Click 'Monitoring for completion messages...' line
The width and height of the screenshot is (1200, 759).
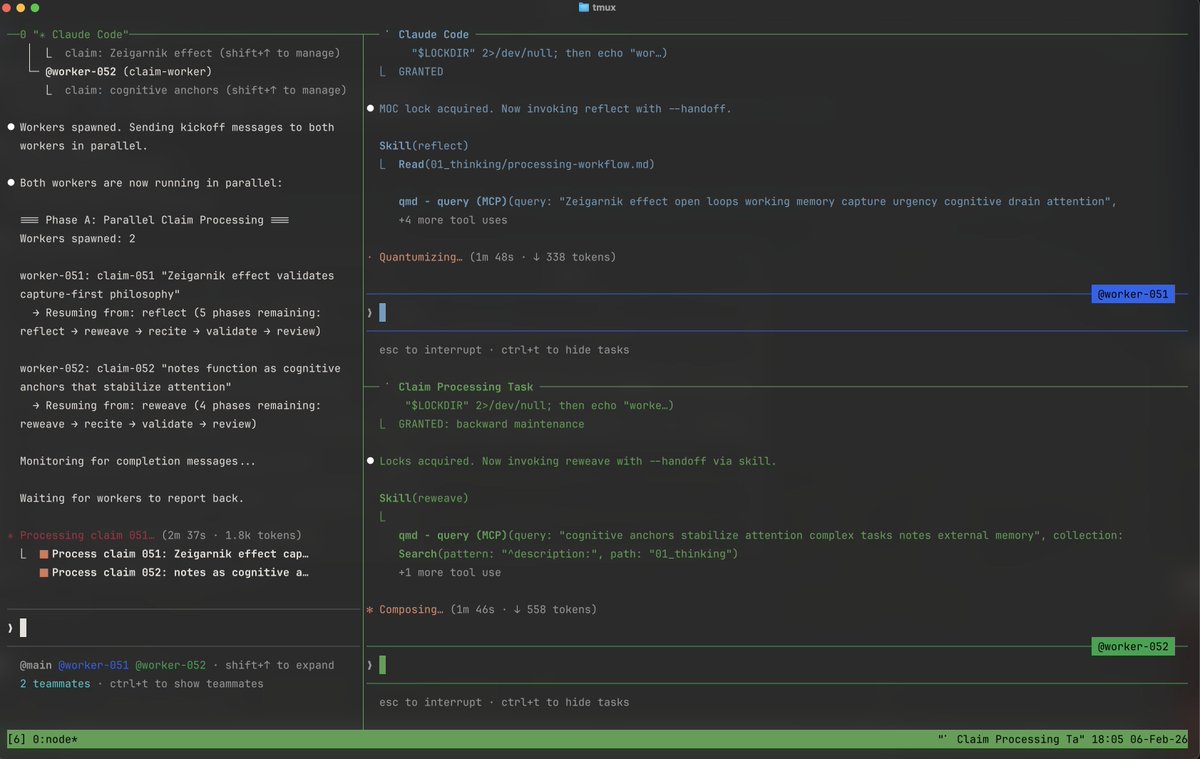[x=138, y=462]
